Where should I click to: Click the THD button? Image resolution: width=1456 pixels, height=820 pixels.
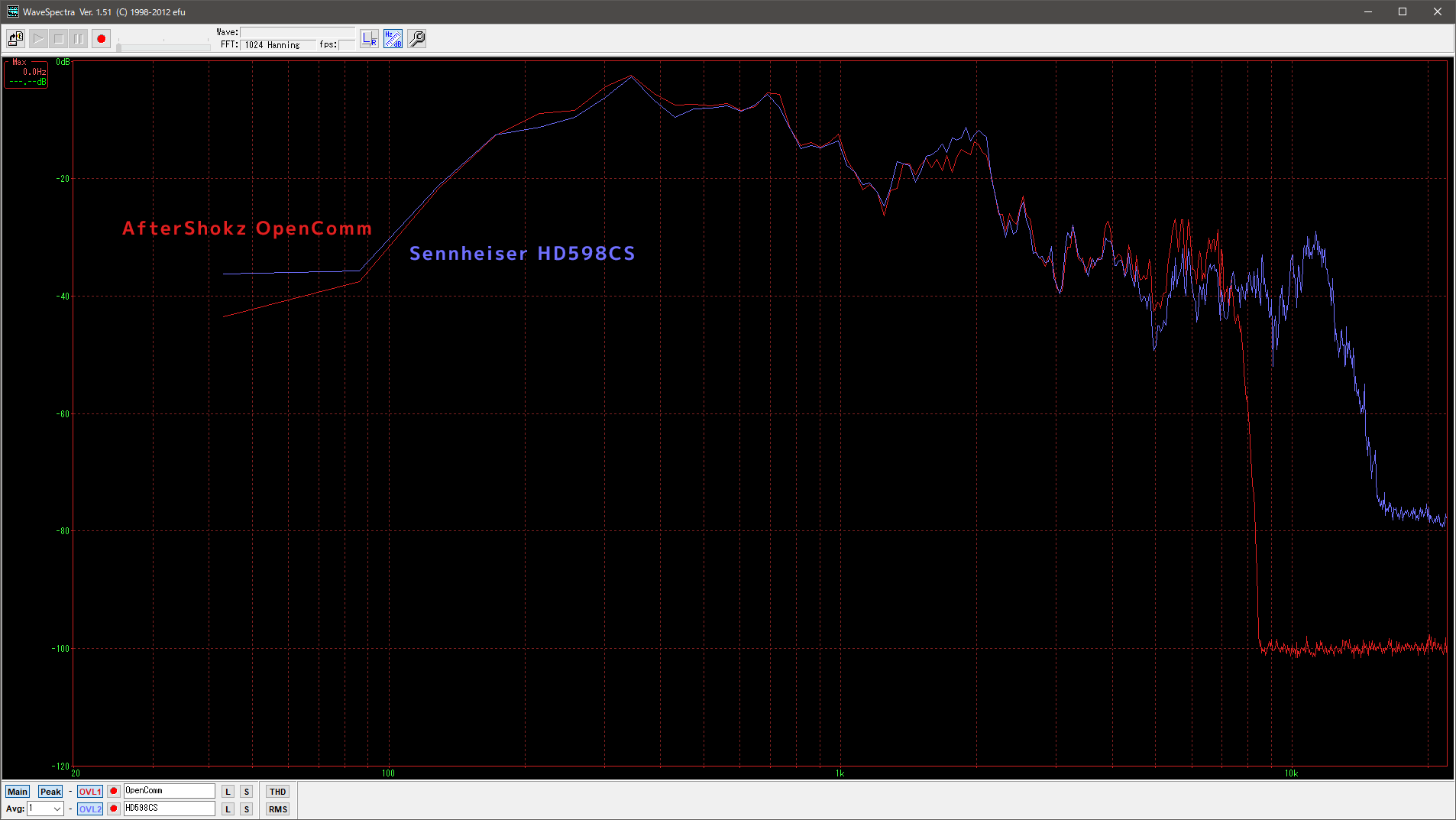pyautogui.click(x=277, y=792)
